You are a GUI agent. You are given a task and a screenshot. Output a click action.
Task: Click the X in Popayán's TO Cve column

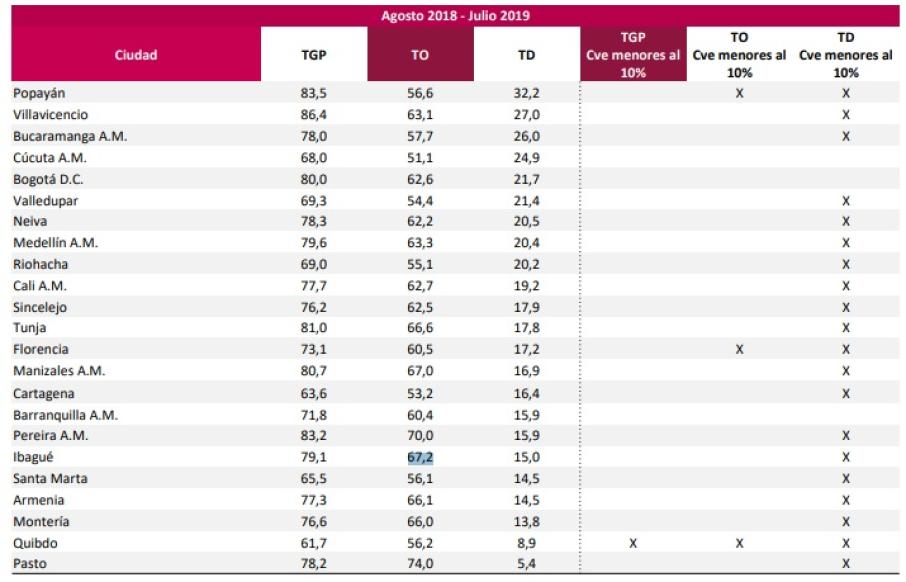(x=740, y=93)
